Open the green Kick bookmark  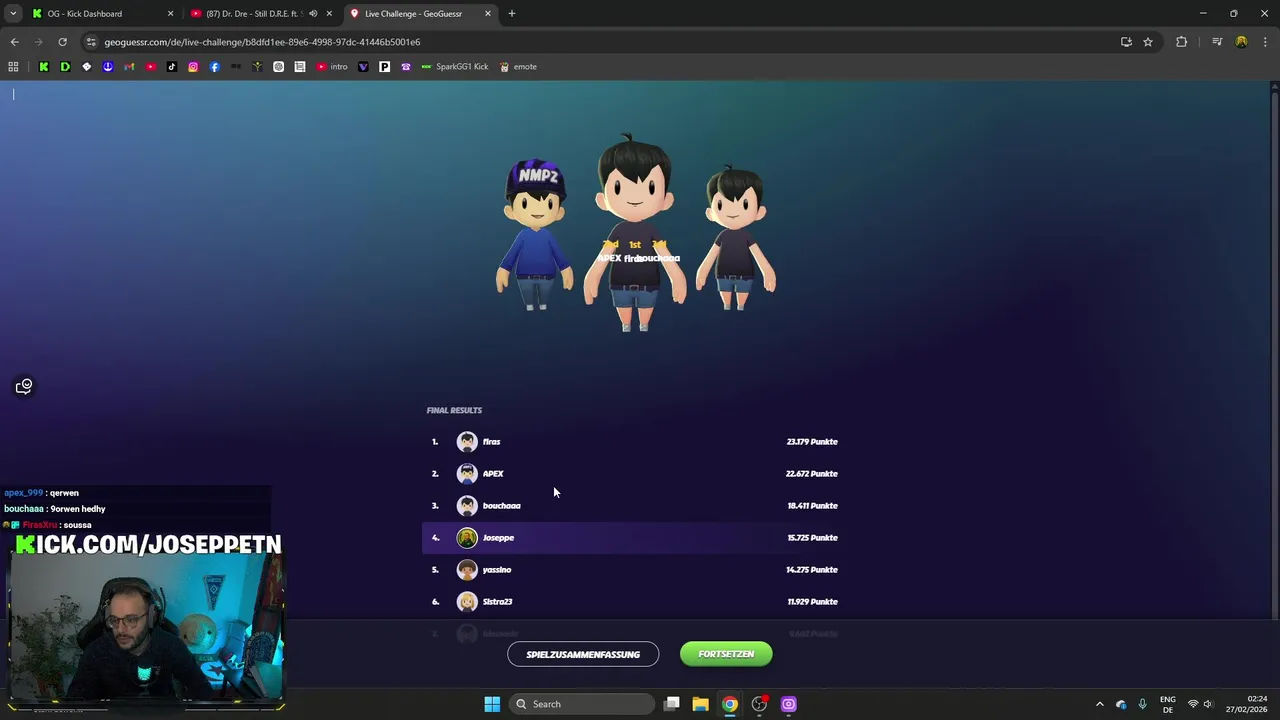[x=43, y=67]
